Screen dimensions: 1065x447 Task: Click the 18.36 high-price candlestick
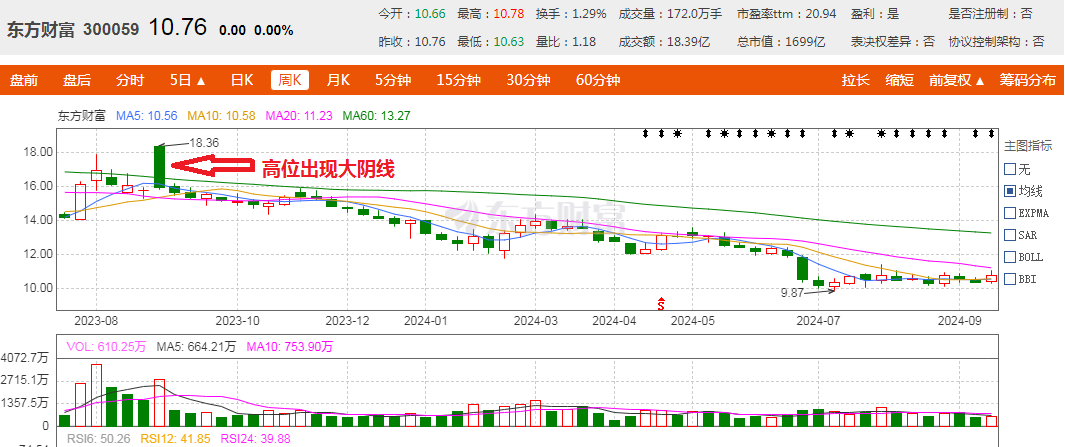point(159,166)
